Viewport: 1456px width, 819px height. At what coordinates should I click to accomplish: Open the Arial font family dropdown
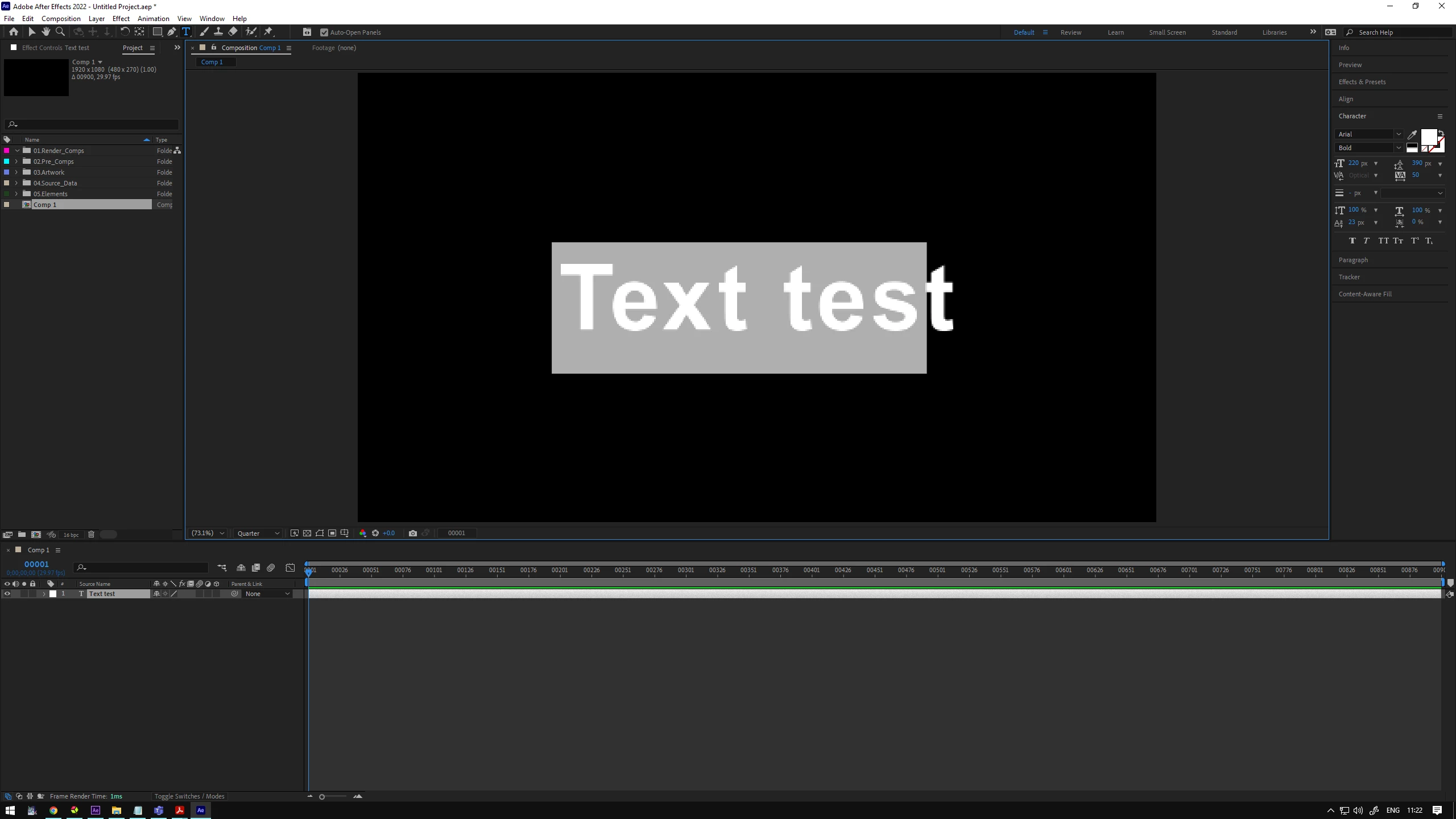[x=1398, y=134]
